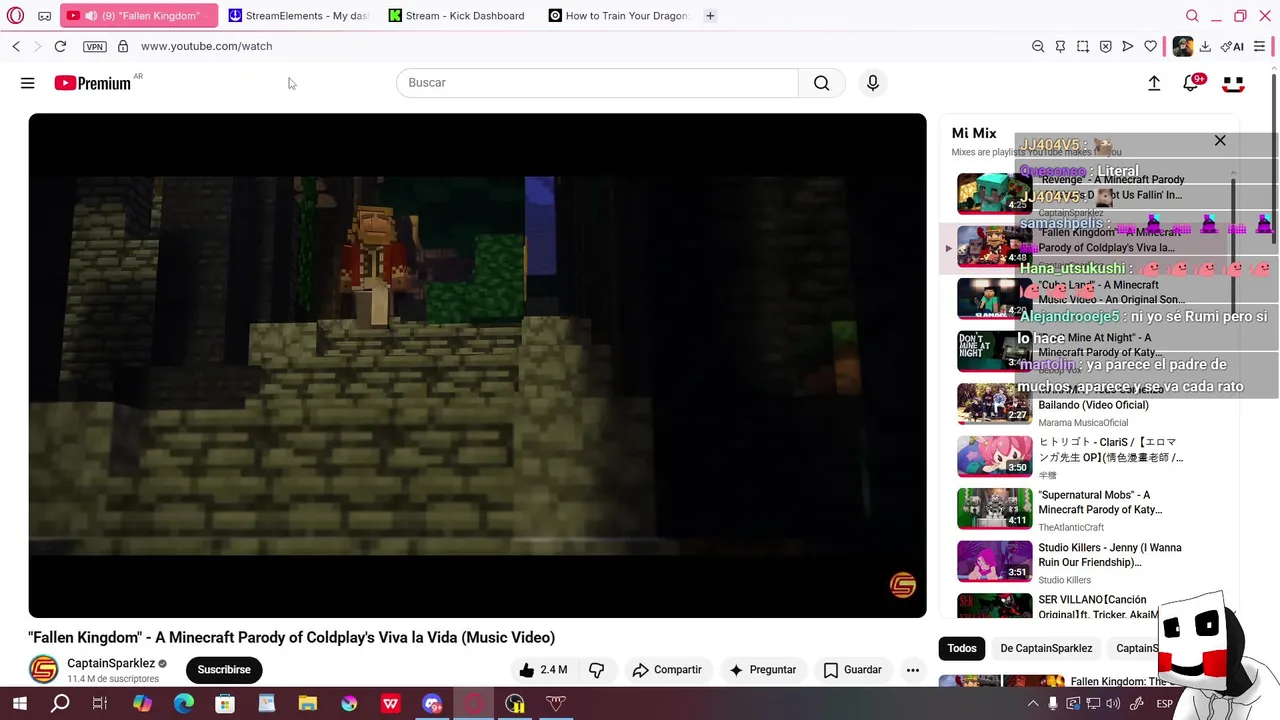Click the Buscar search field
The image size is (1280, 720).
pos(597,83)
